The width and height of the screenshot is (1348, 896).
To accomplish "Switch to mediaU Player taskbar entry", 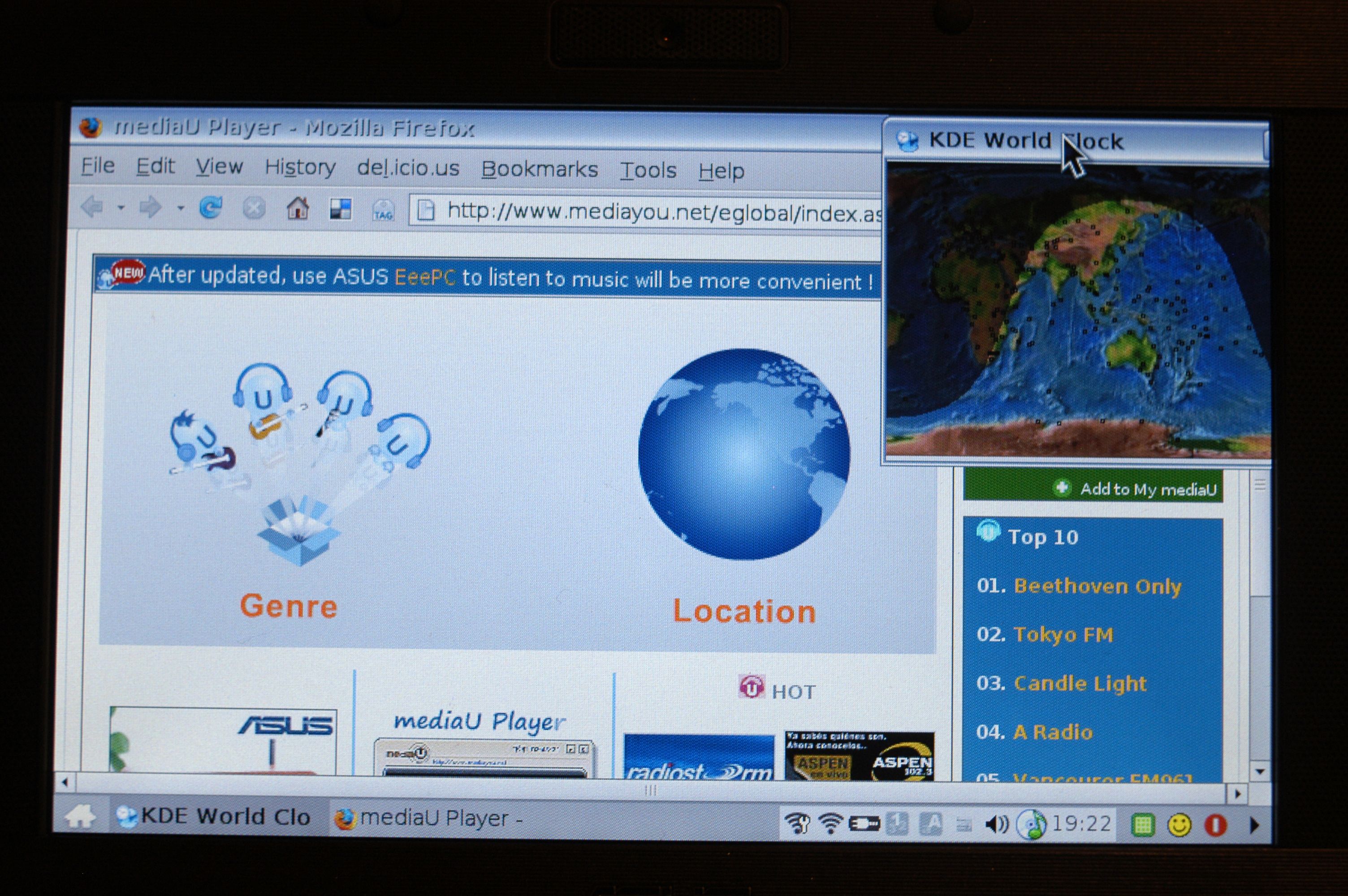I will [x=428, y=819].
